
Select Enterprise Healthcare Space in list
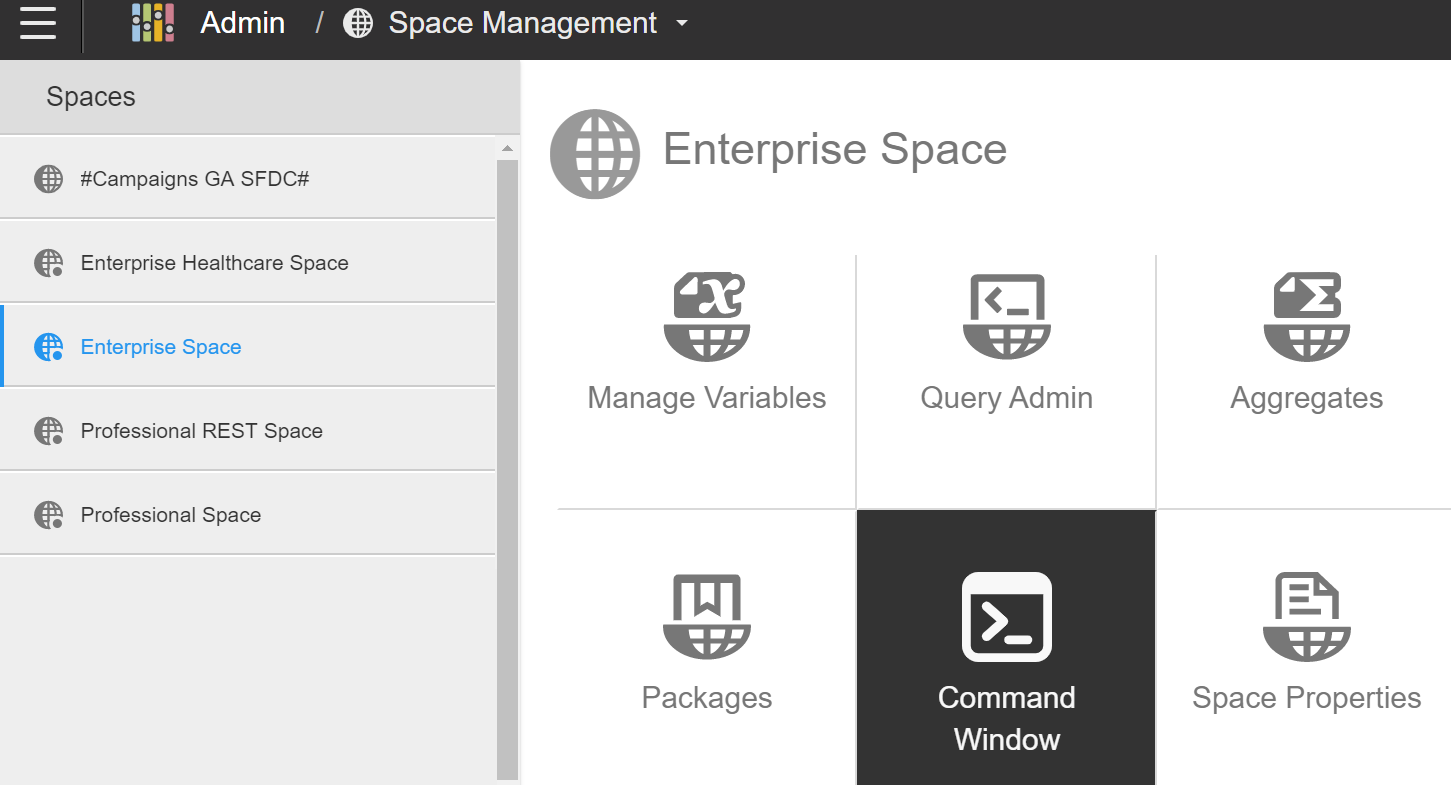pos(214,263)
